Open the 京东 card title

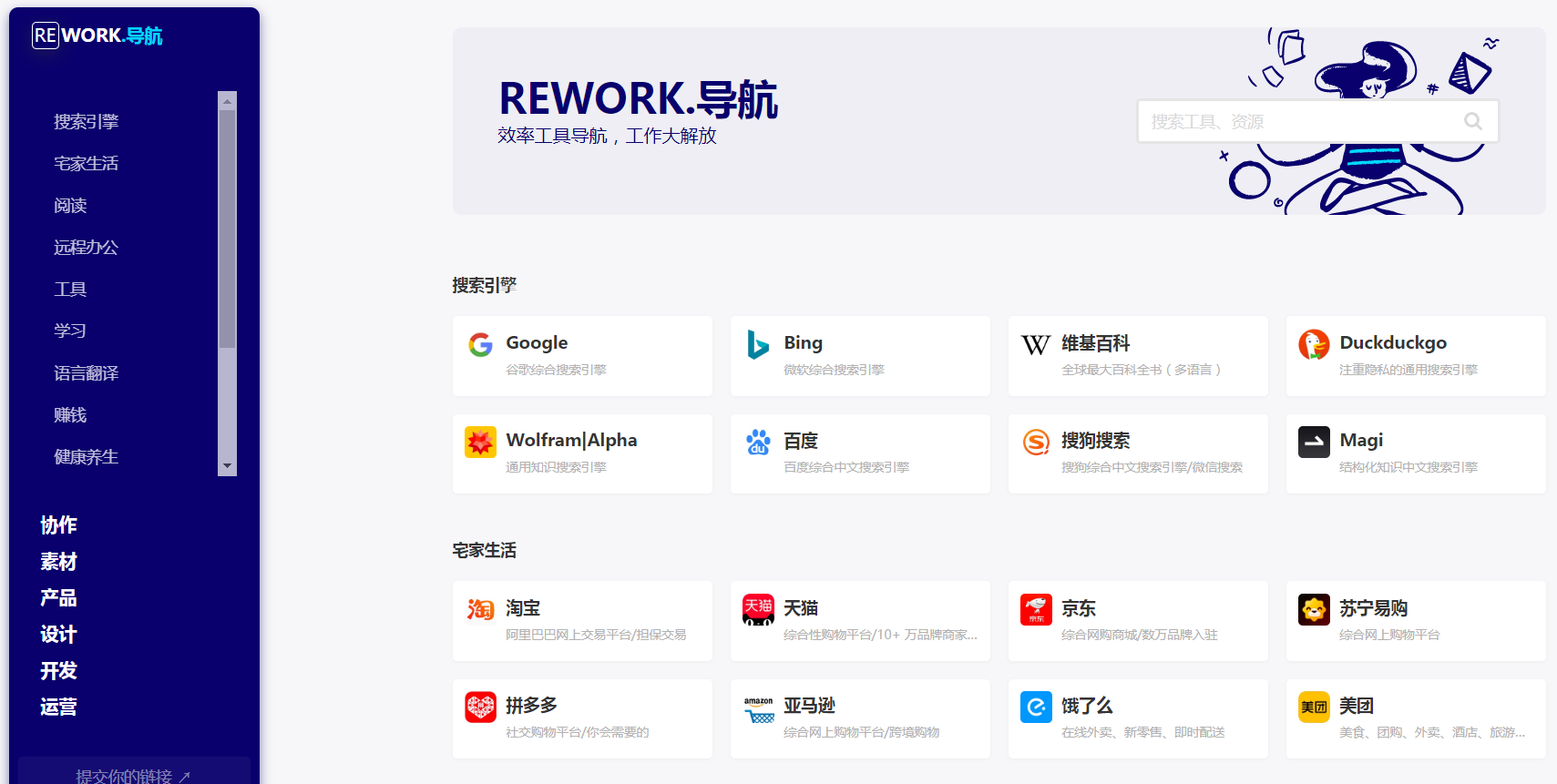(1079, 608)
